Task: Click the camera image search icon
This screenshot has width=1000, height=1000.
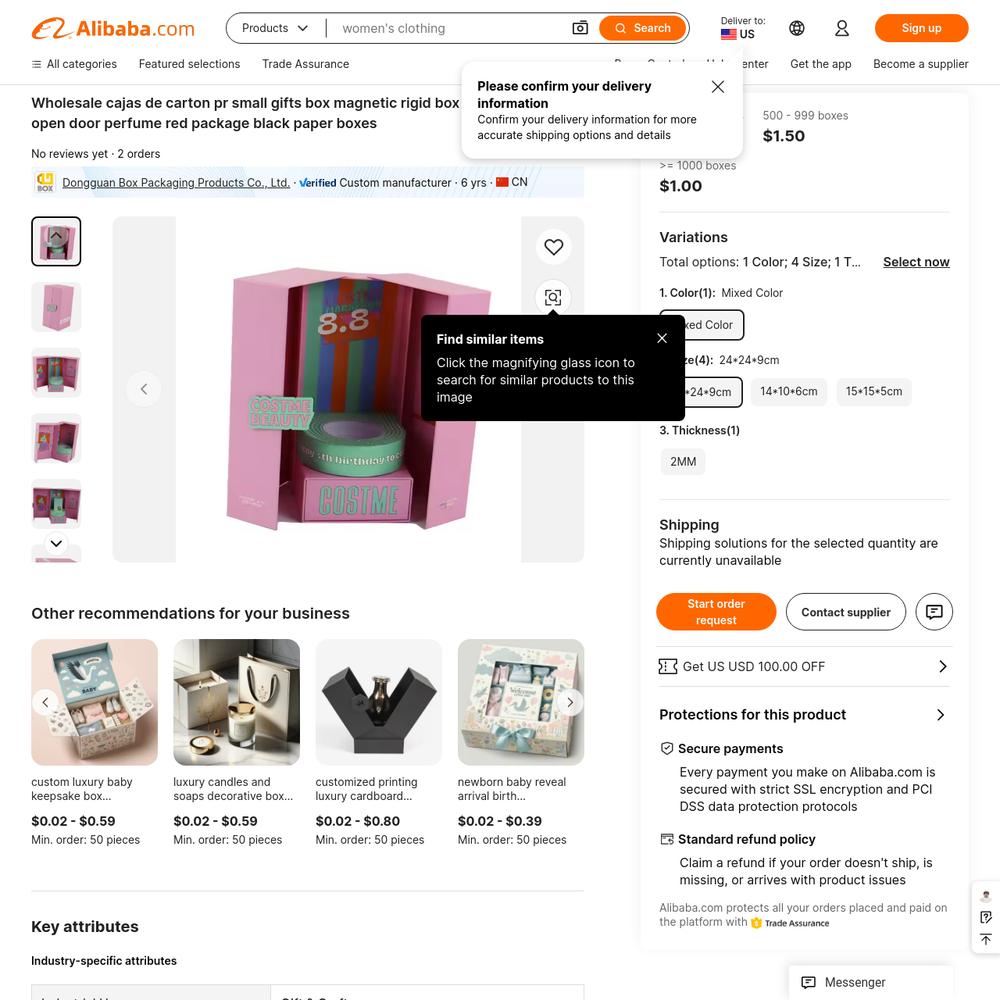Action: pyautogui.click(x=580, y=28)
